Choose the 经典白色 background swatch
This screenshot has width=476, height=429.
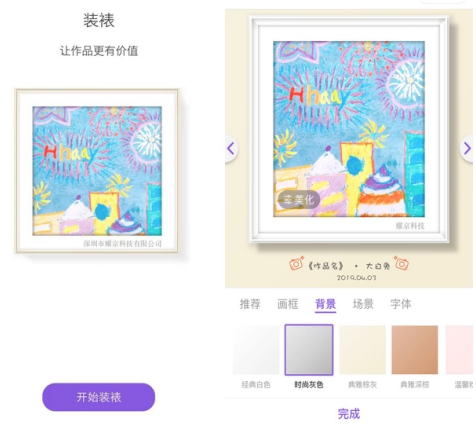point(256,350)
